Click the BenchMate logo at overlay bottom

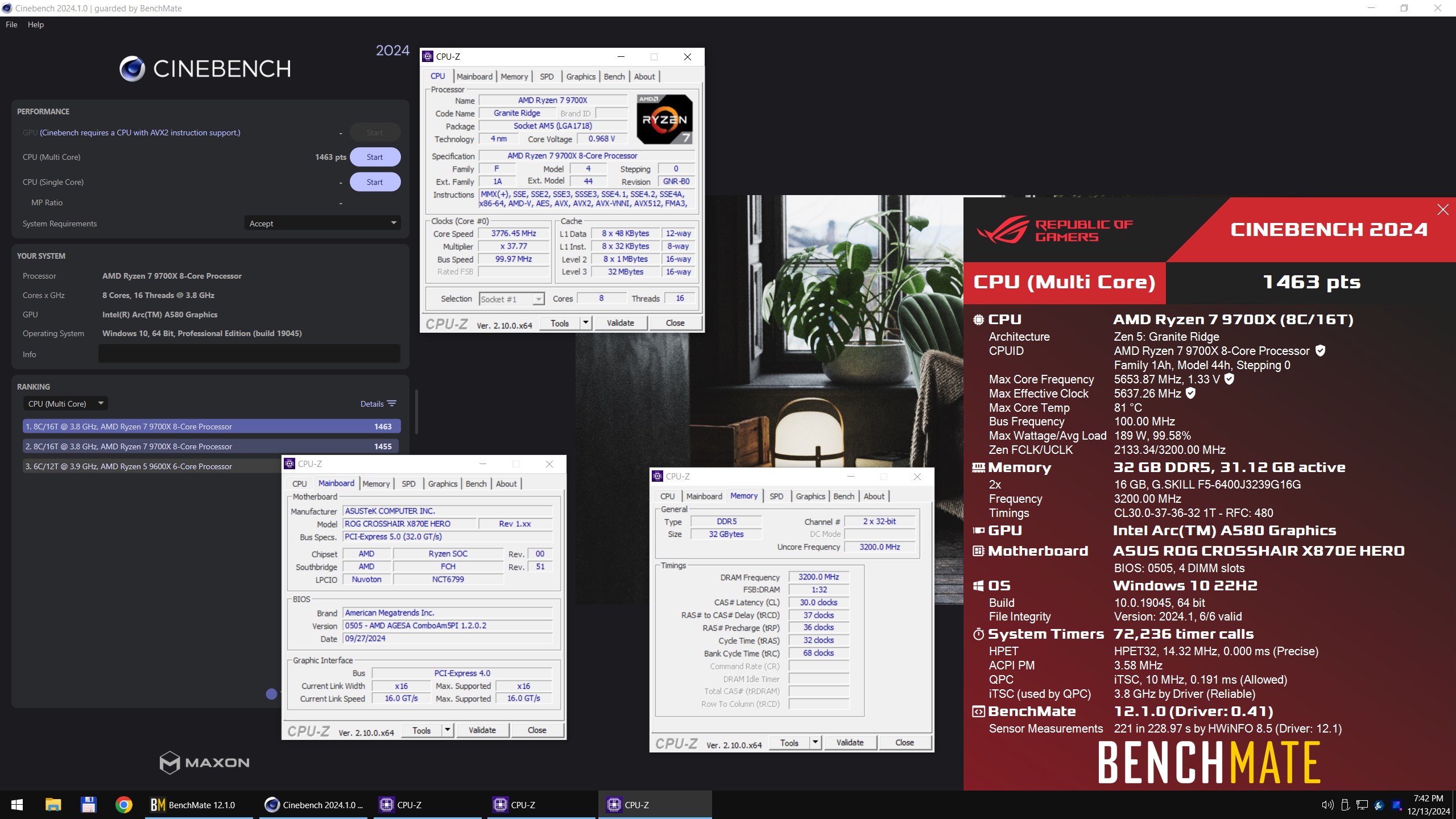1209,763
